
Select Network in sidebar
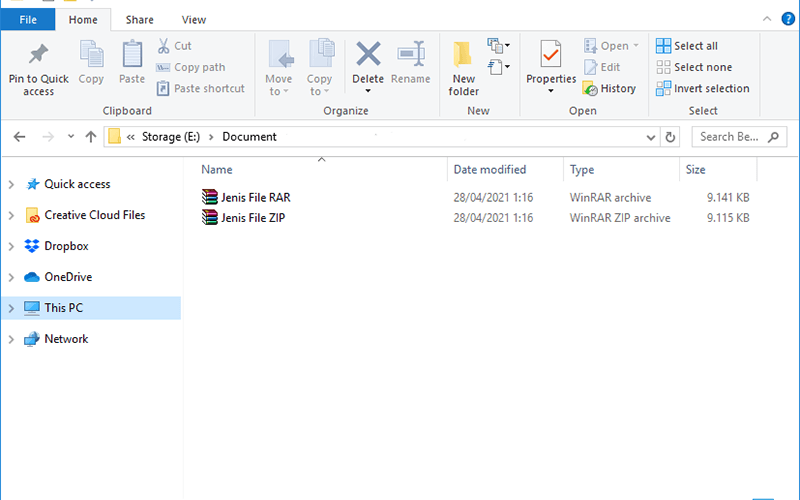pyautogui.click(x=66, y=339)
